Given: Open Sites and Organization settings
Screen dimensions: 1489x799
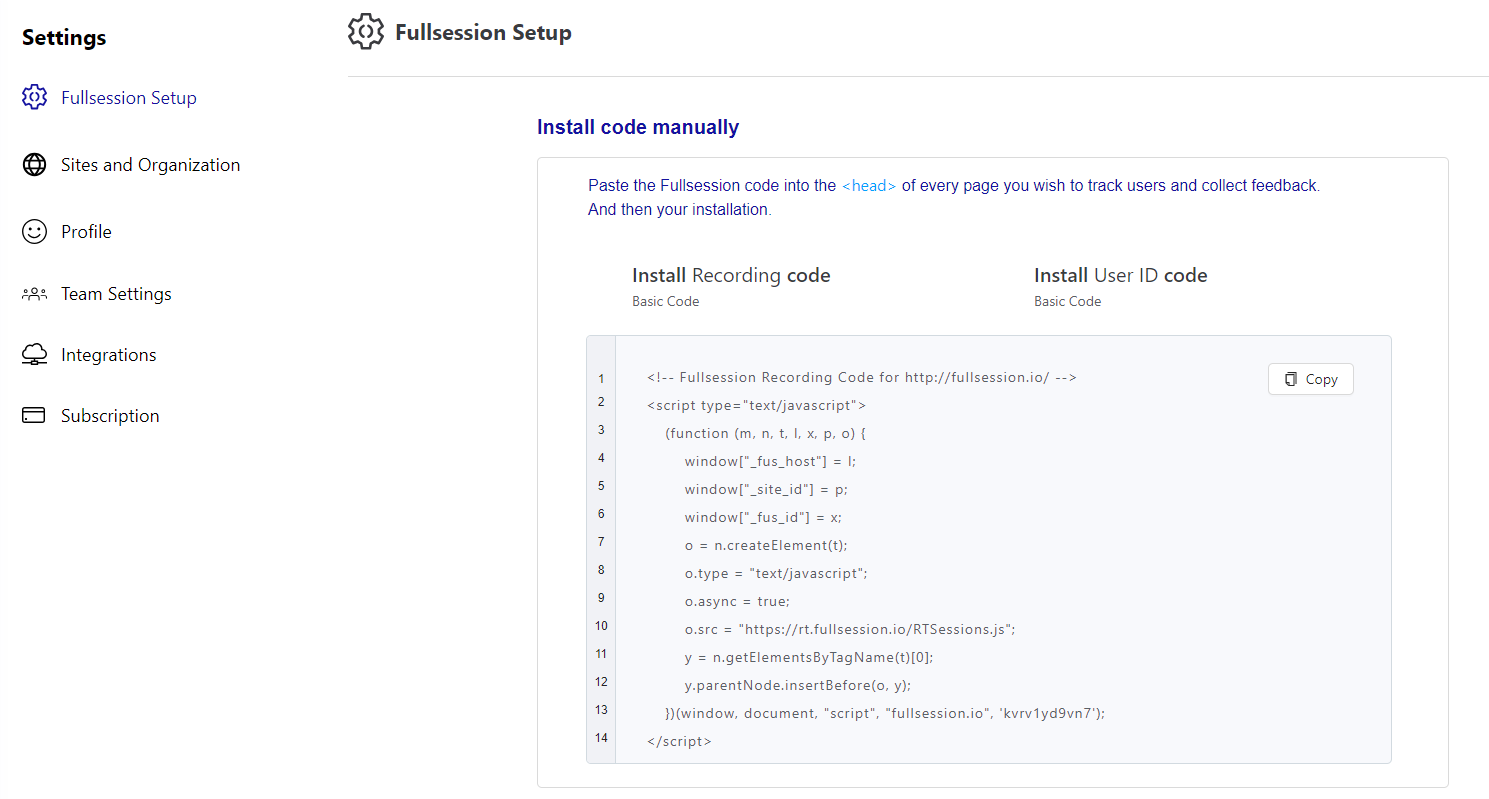Looking at the screenshot, I should pyautogui.click(x=150, y=165).
